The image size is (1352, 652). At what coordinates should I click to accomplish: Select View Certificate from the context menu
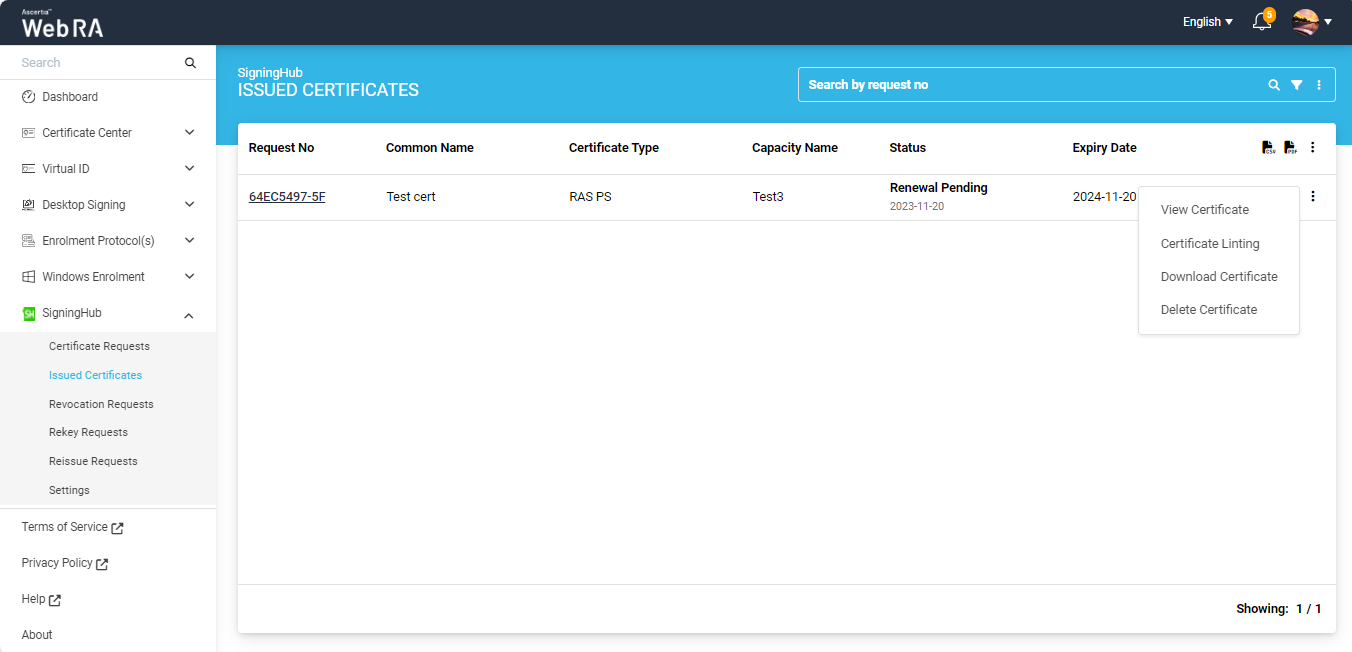click(1204, 210)
